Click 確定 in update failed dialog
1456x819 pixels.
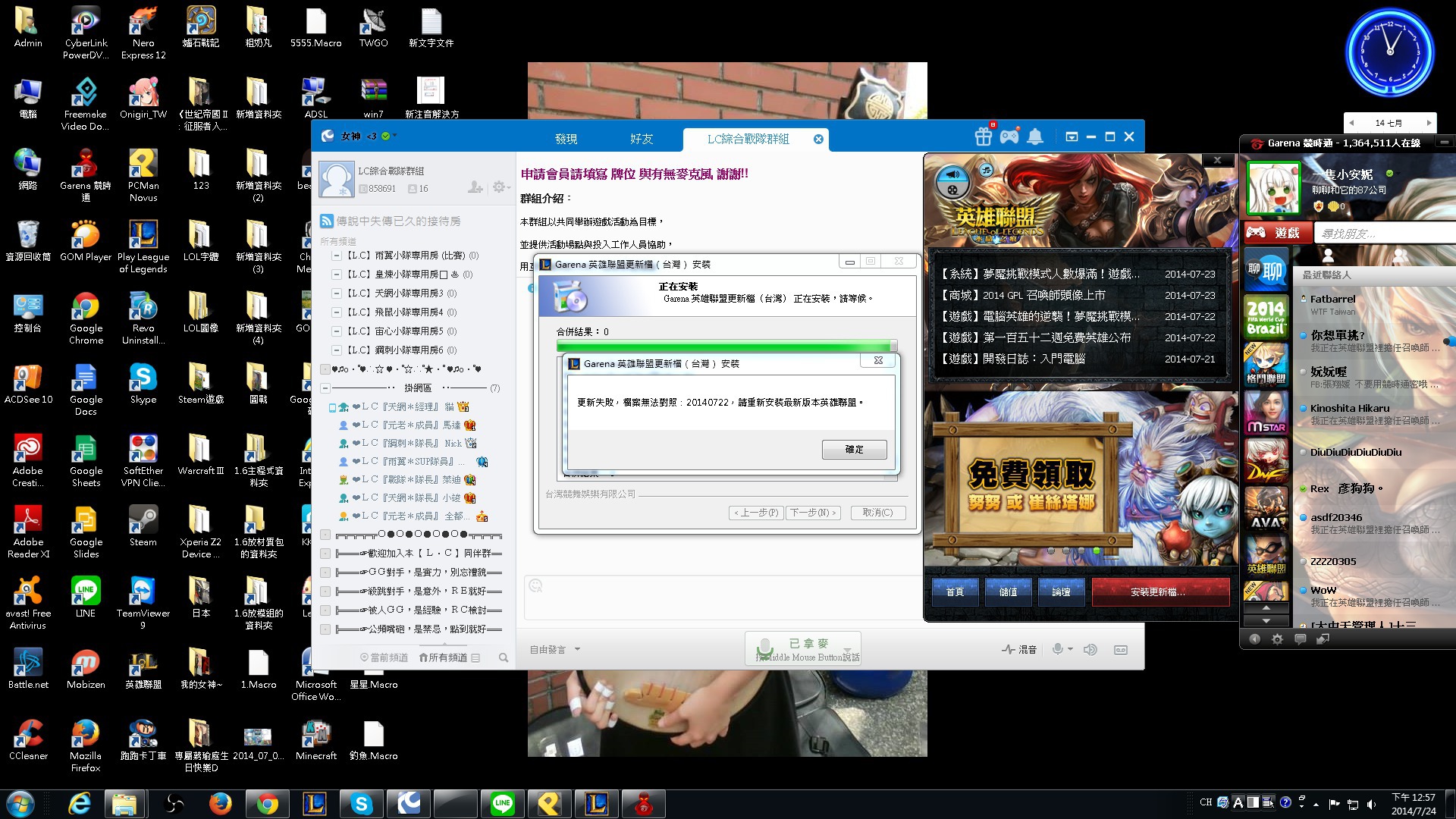[854, 450]
